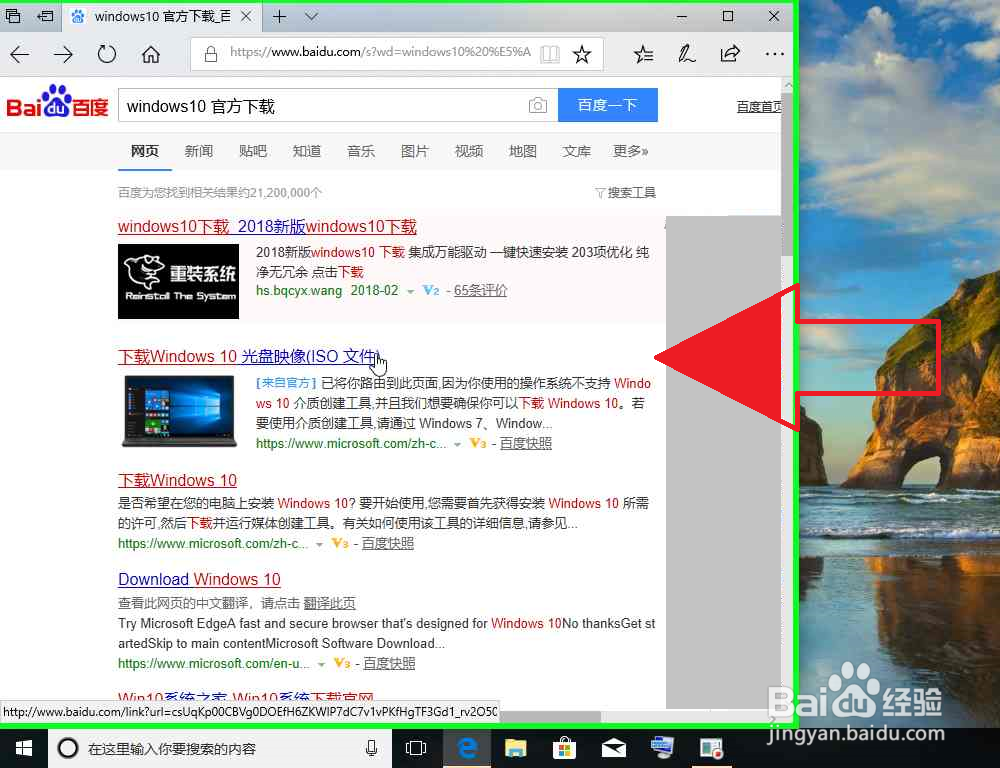Switch to the 贴吧 tab
This screenshot has width=1000, height=768.
point(253,151)
